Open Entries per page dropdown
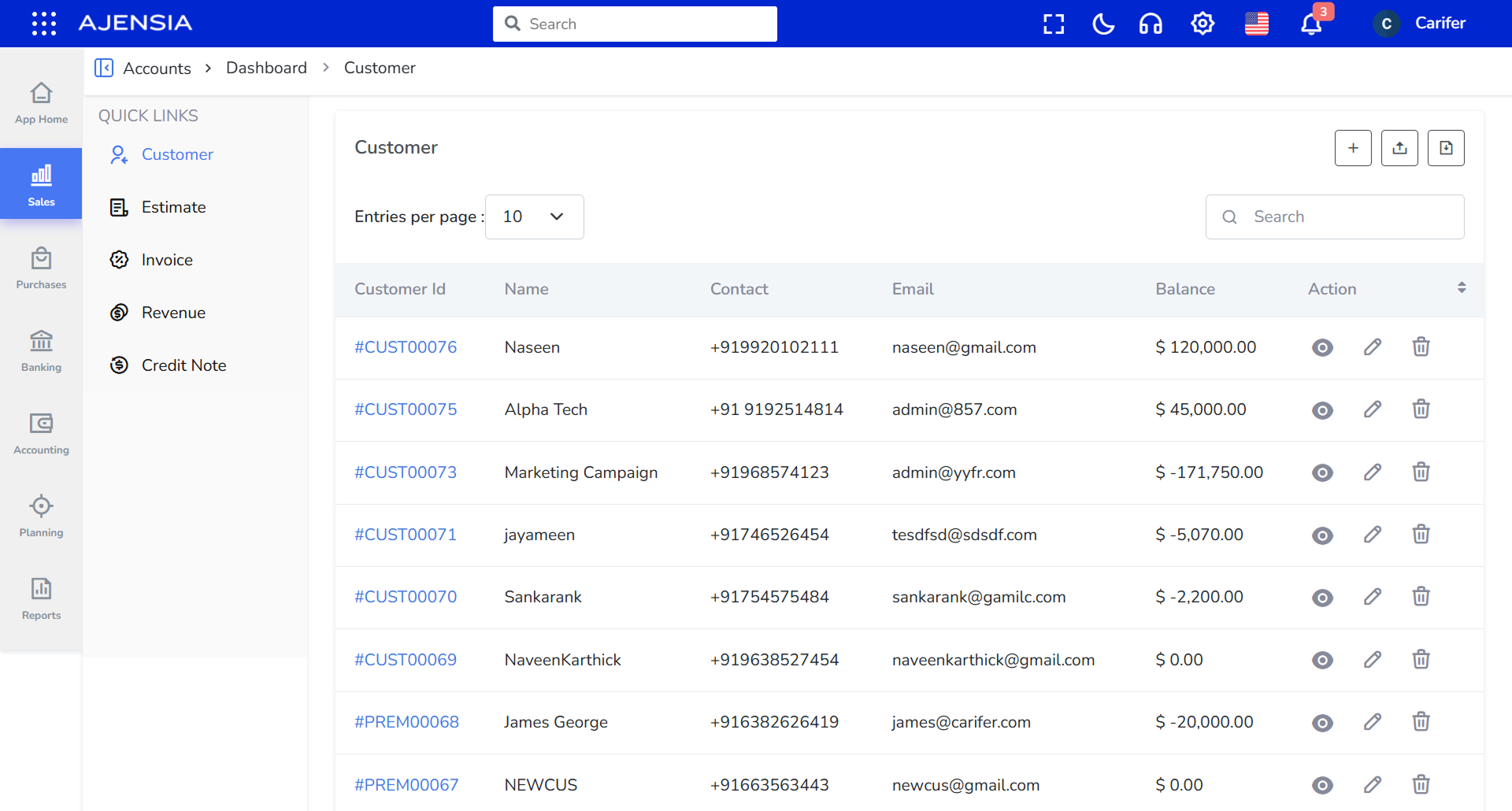 click(x=534, y=217)
